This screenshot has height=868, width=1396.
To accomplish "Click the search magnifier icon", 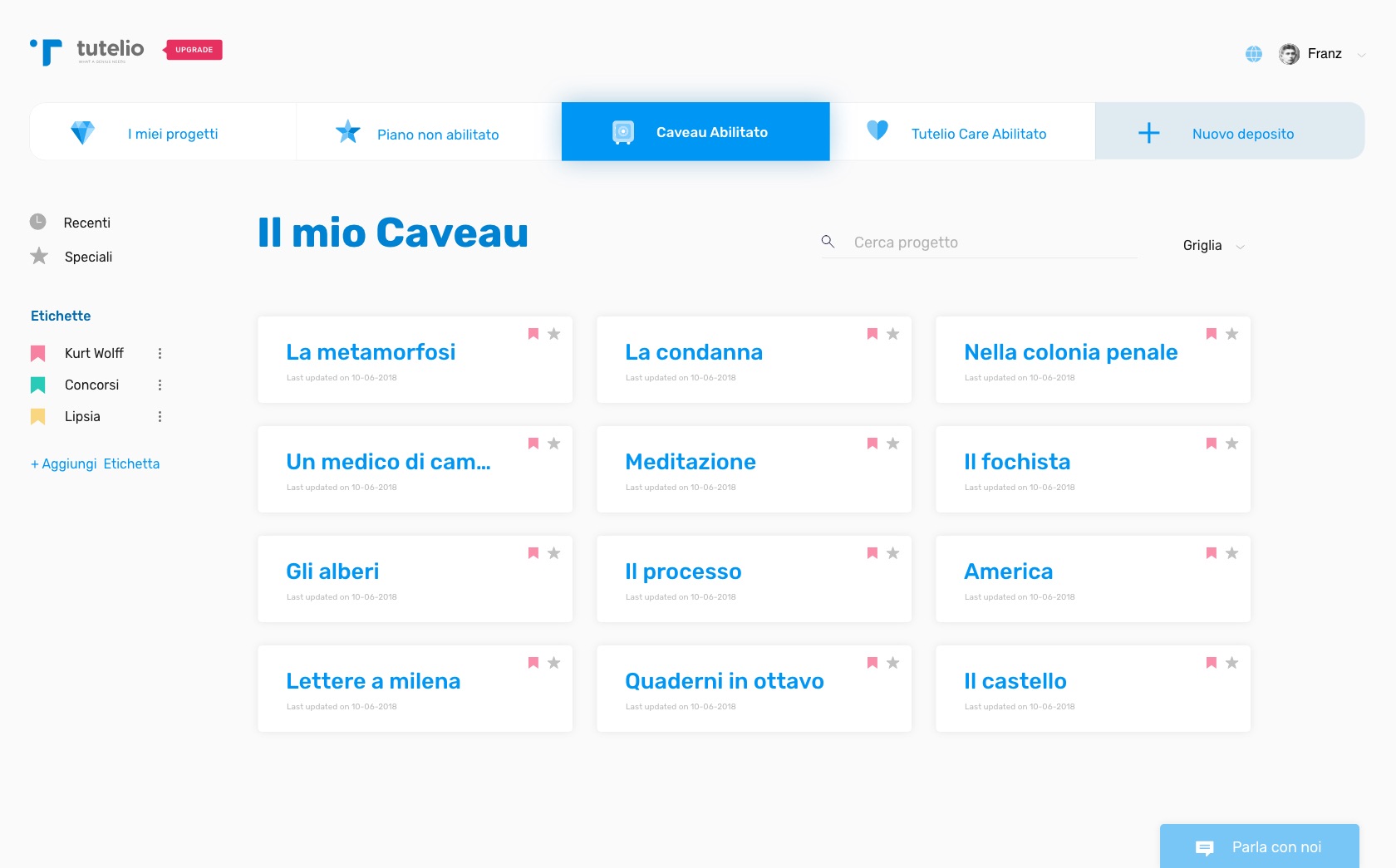I will pos(828,242).
